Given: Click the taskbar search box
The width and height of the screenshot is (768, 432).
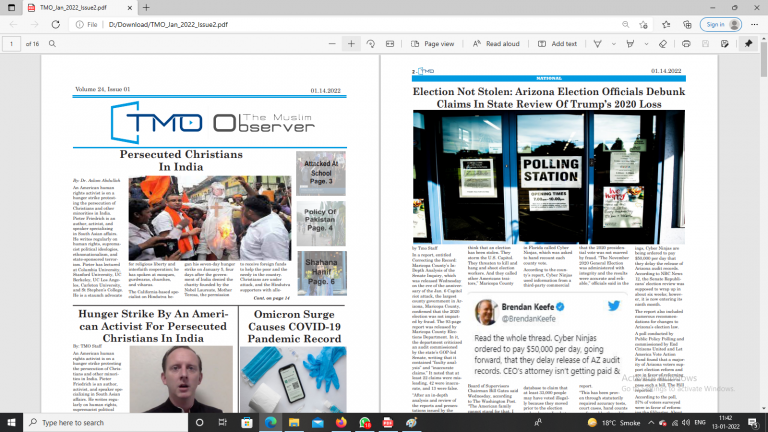Looking at the screenshot, I should [105, 423].
